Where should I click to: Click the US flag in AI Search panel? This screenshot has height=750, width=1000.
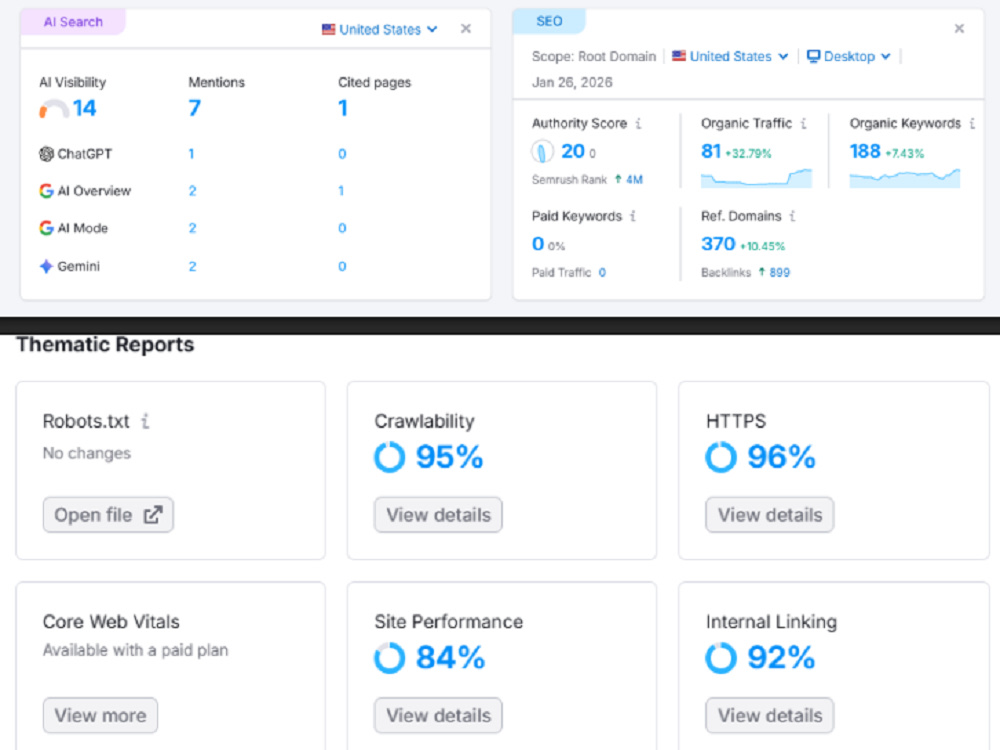coord(328,29)
